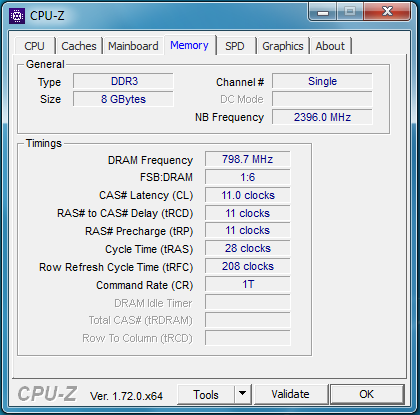Click the Ver. 1.72.0.x64 version text
This screenshot has width=420, height=415.
click(x=126, y=396)
